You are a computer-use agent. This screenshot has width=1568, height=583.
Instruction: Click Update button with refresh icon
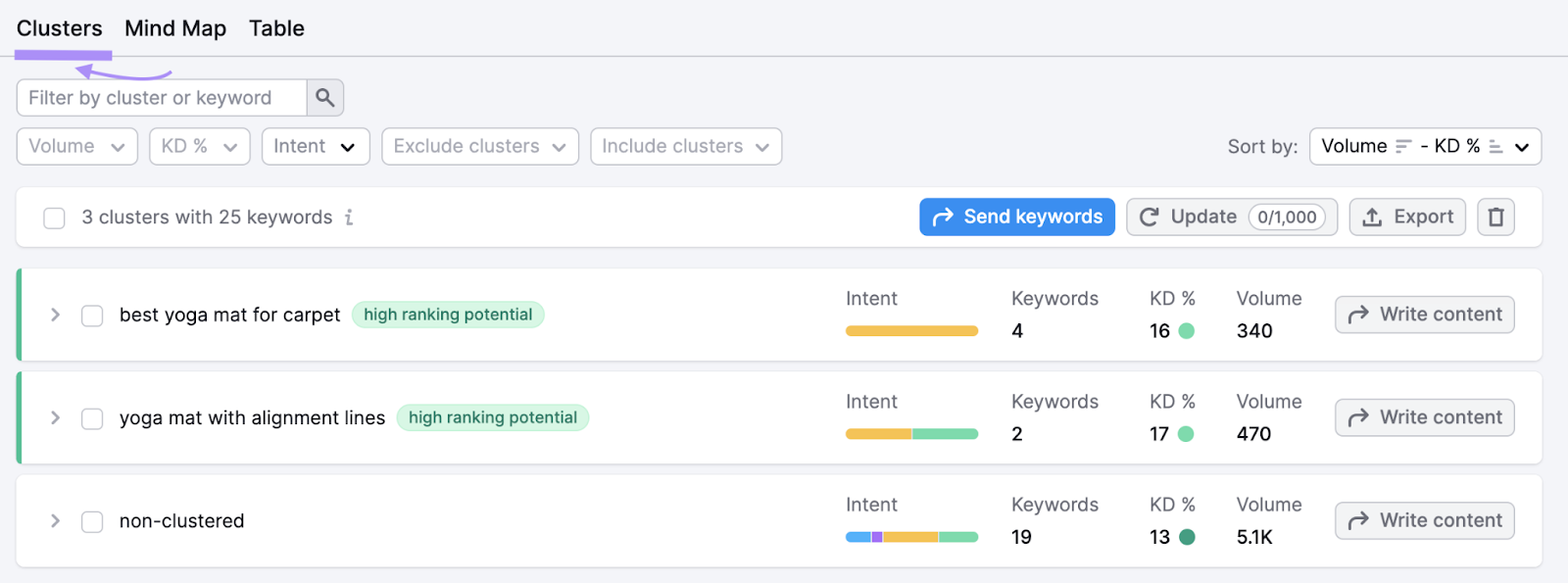(x=1231, y=217)
